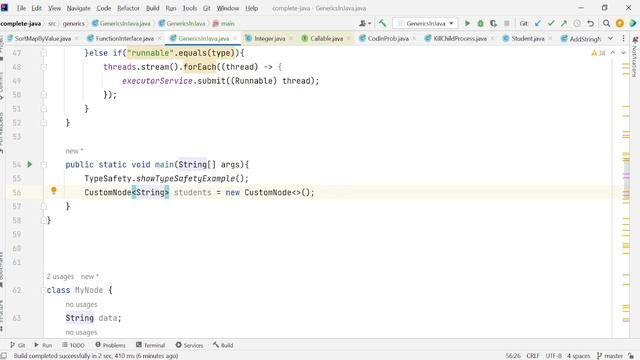Click the master Git branch widget
The height and width of the screenshot is (360, 640).
(609, 356)
